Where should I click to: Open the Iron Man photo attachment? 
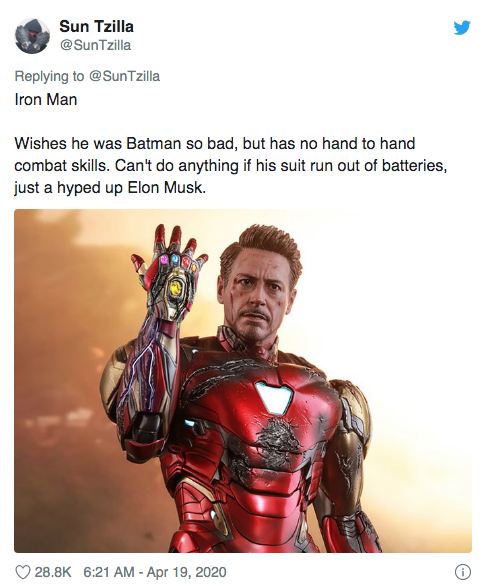click(243, 381)
